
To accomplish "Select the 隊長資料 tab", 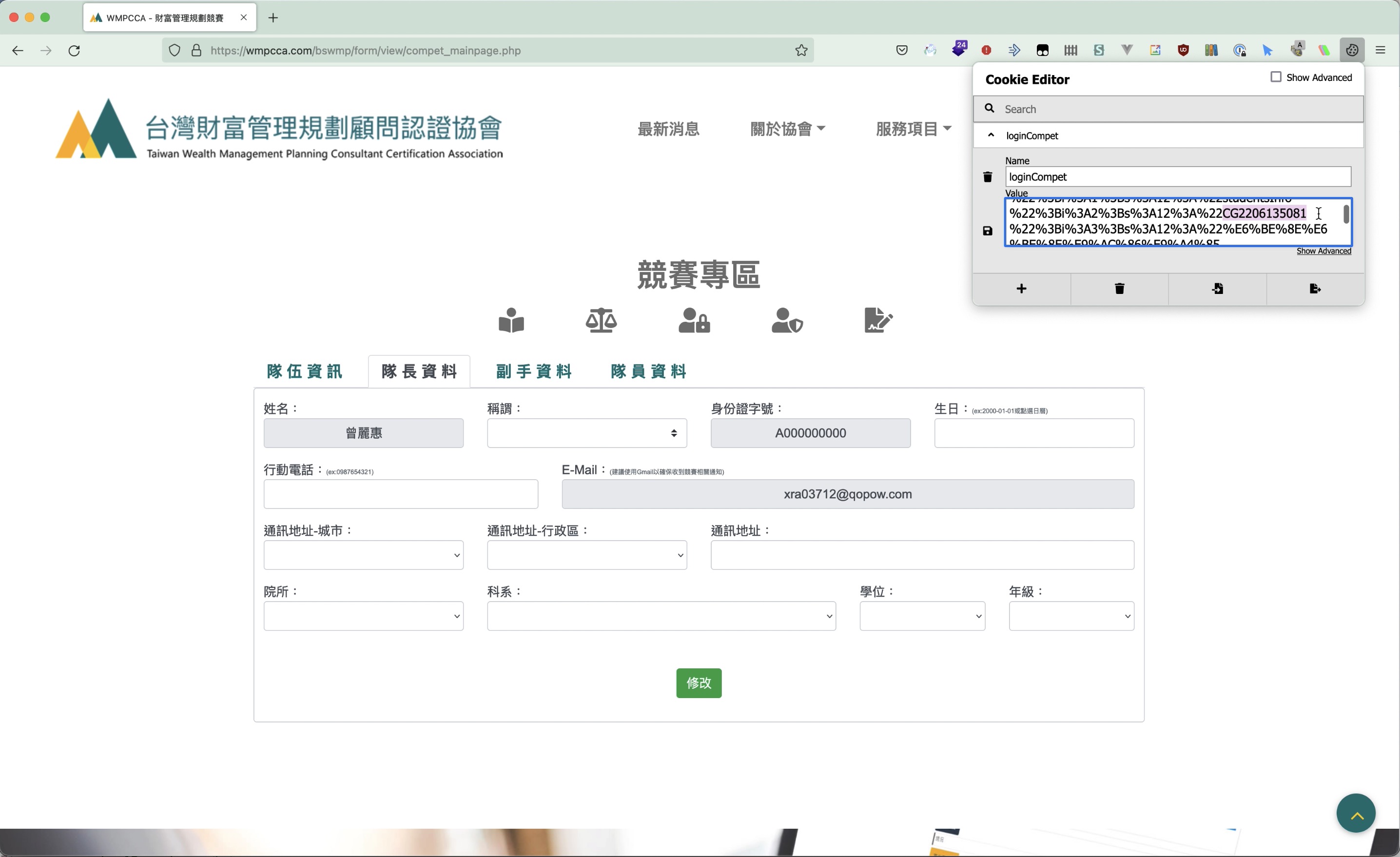I will [x=419, y=371].
